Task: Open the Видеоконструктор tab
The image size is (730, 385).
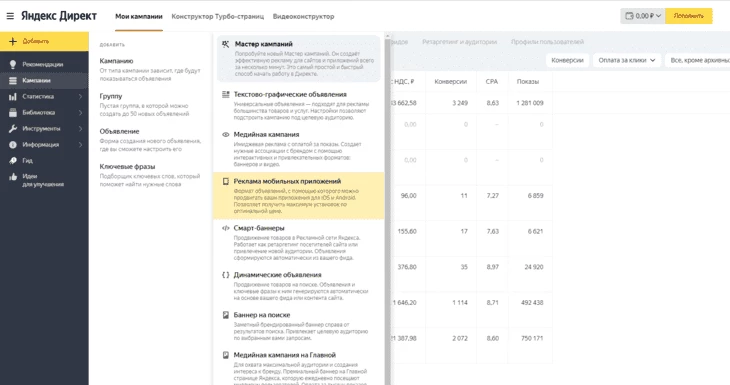Action: [x=304, y=16]
